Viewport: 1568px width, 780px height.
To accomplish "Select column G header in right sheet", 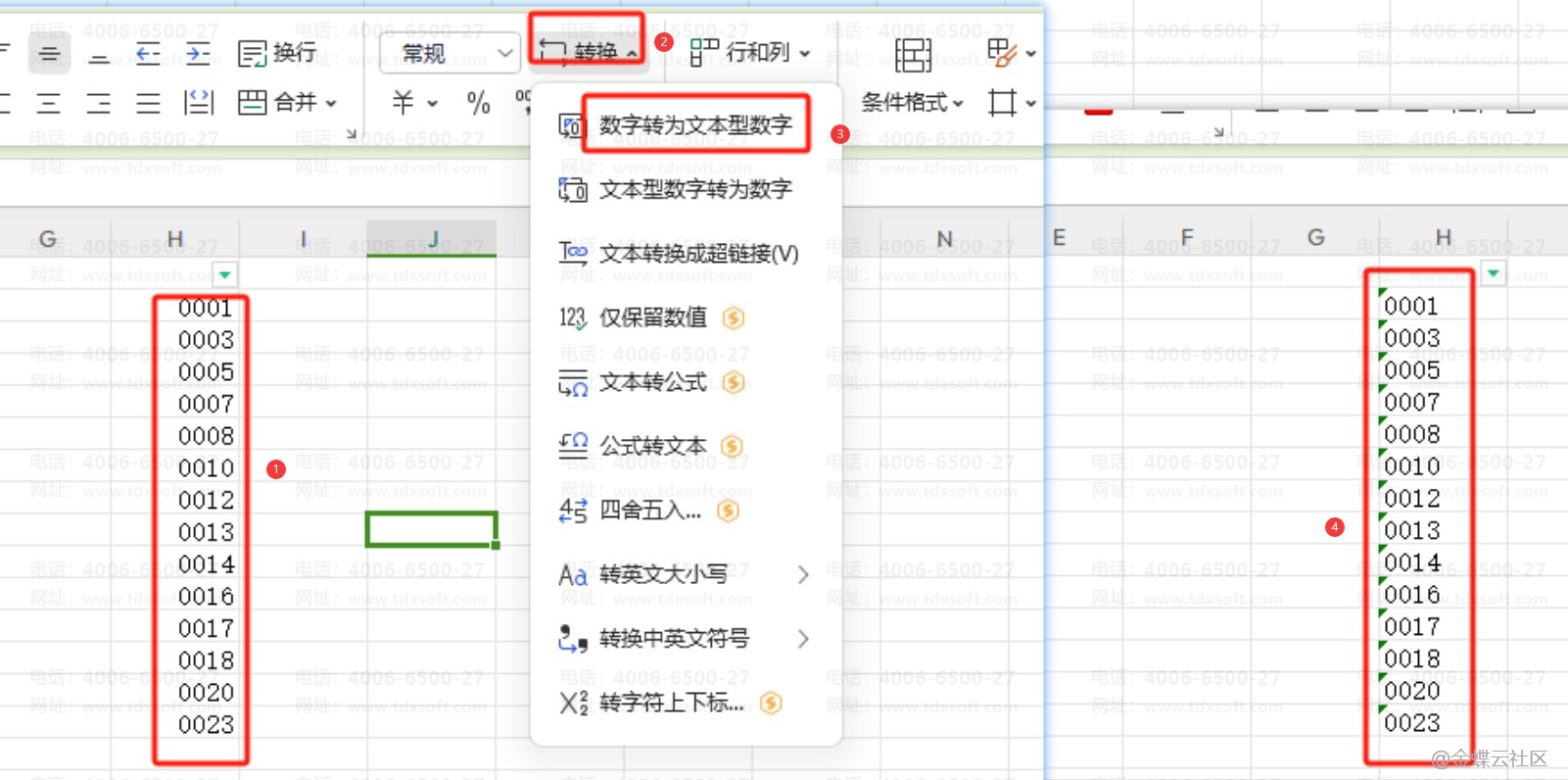I will [1315, 238].
